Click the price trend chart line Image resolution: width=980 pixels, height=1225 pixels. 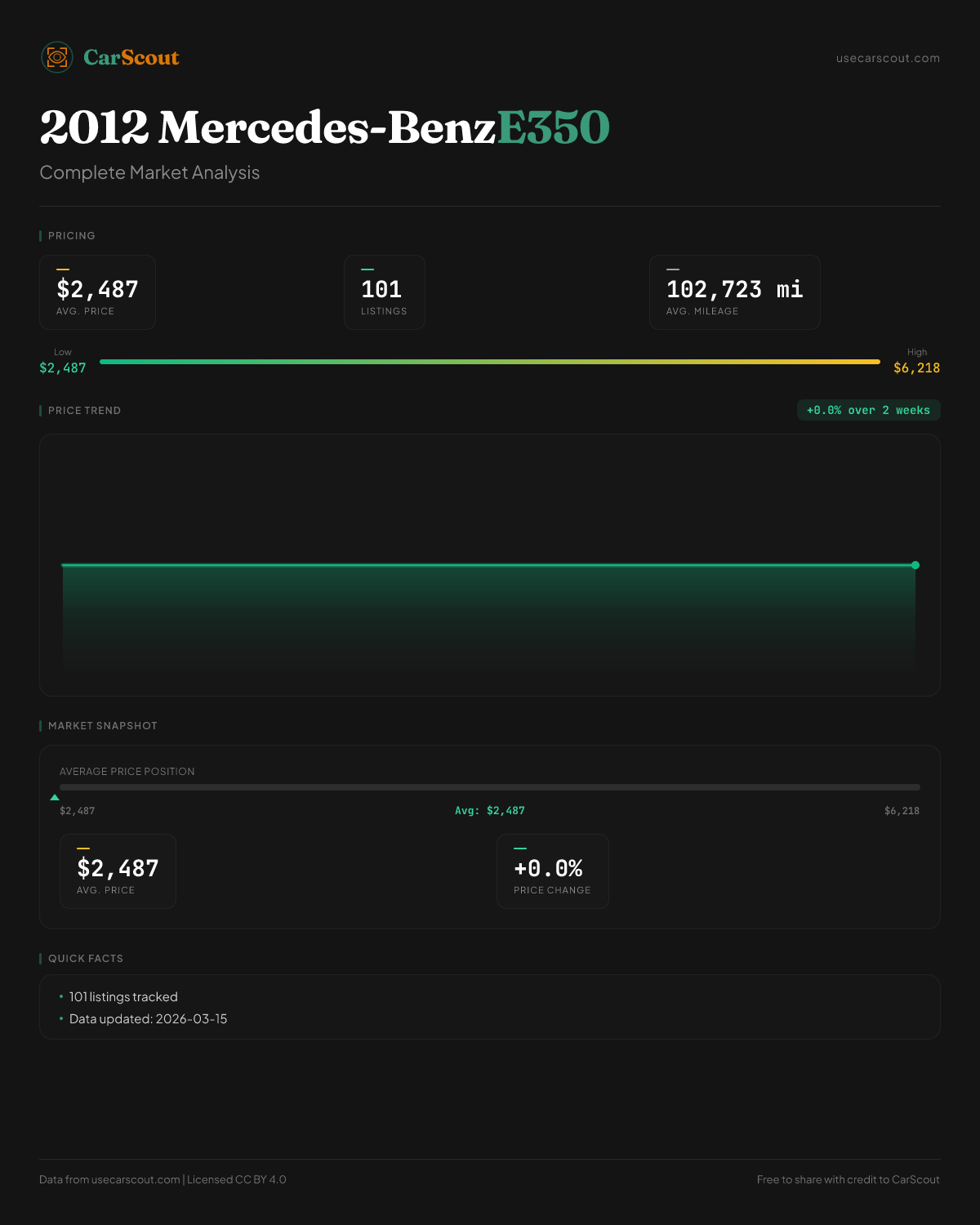click(490, 564)
